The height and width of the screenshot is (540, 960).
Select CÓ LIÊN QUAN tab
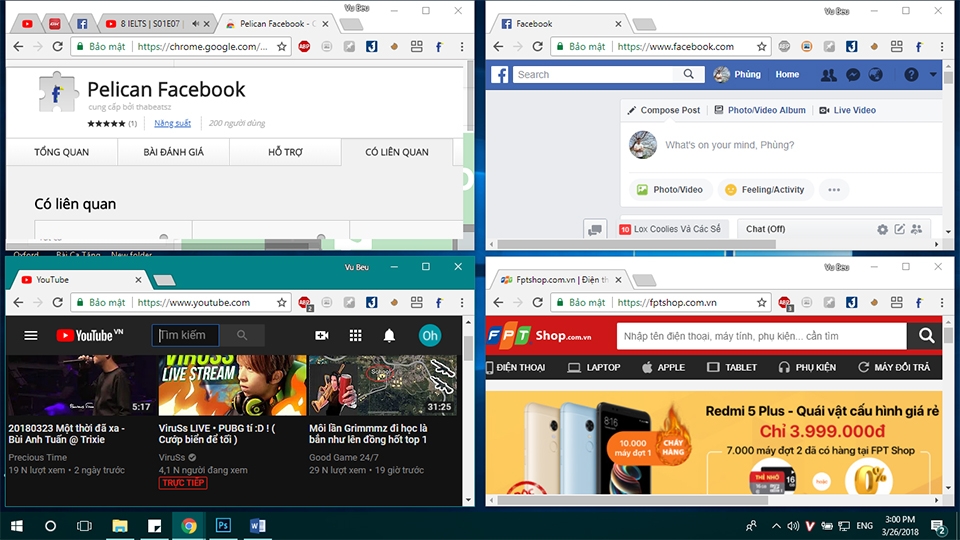[397, 152]
